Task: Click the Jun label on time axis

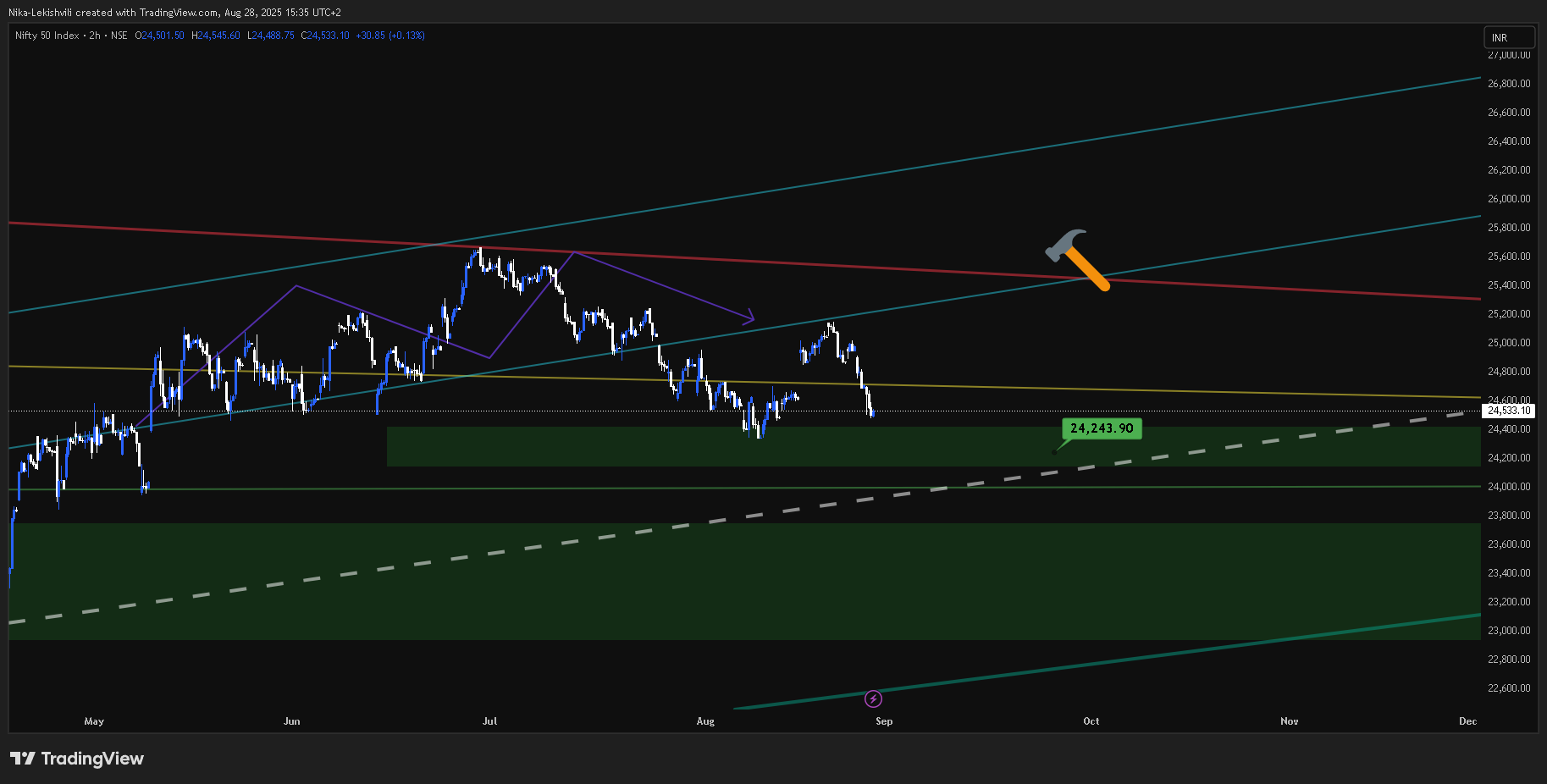Action: click(x=291, y=721)
